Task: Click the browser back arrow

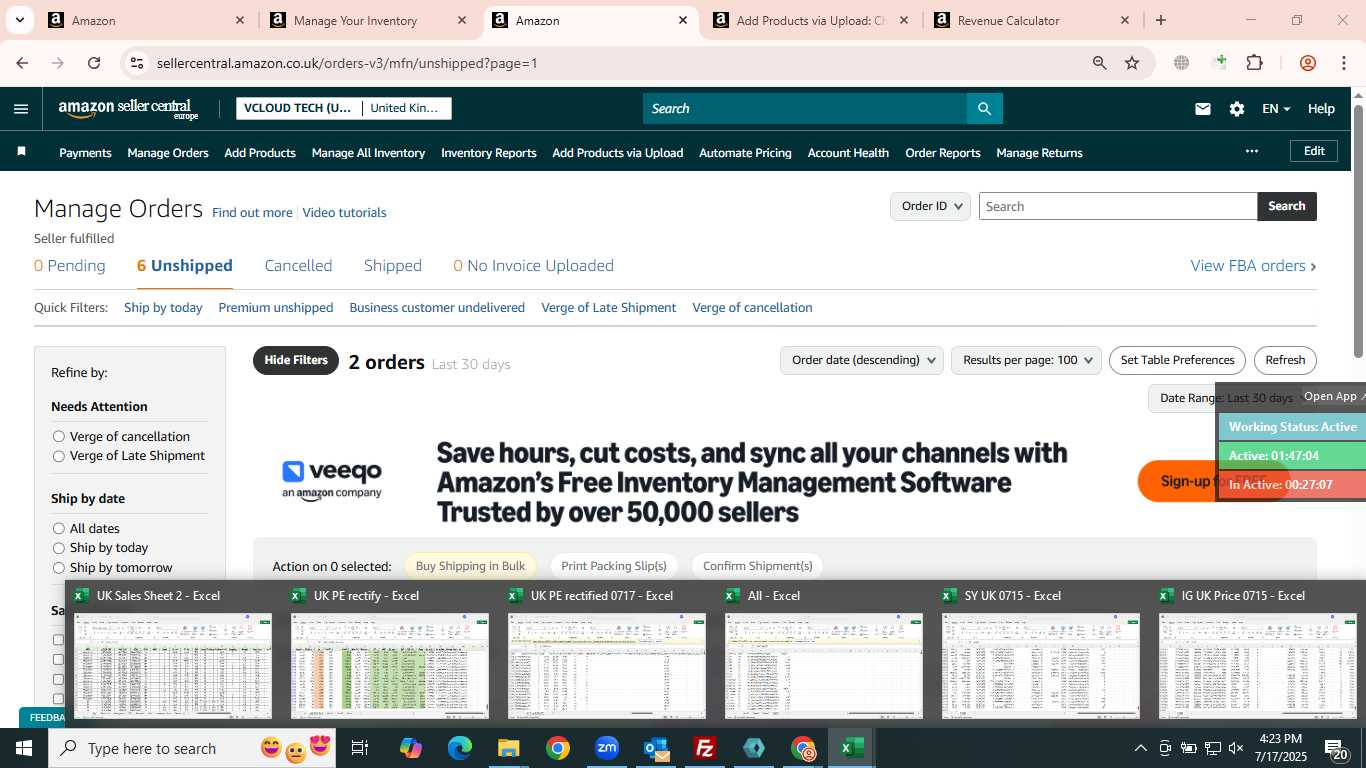Action: coord(22,63)
